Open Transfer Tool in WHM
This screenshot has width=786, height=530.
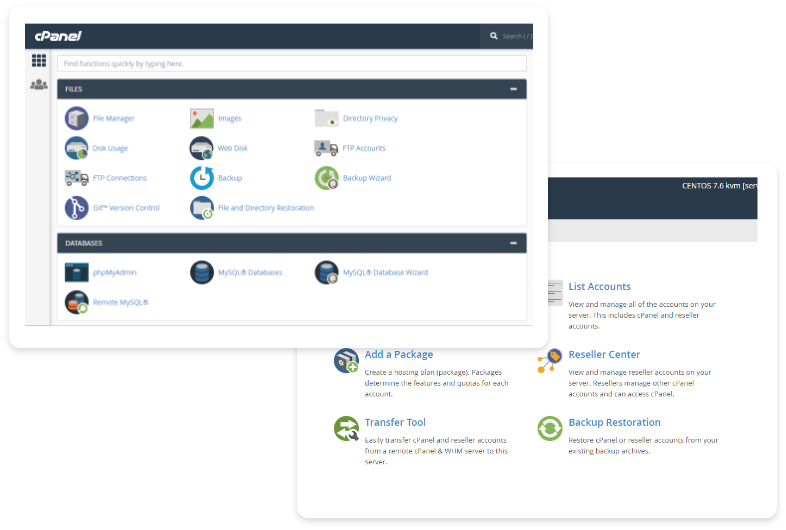click(x=395, y=422)
